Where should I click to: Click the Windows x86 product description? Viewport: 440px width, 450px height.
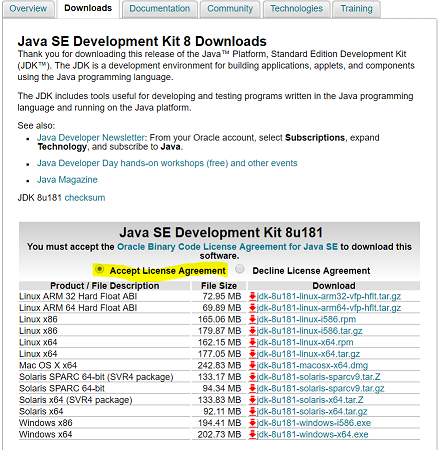(46, 423)
